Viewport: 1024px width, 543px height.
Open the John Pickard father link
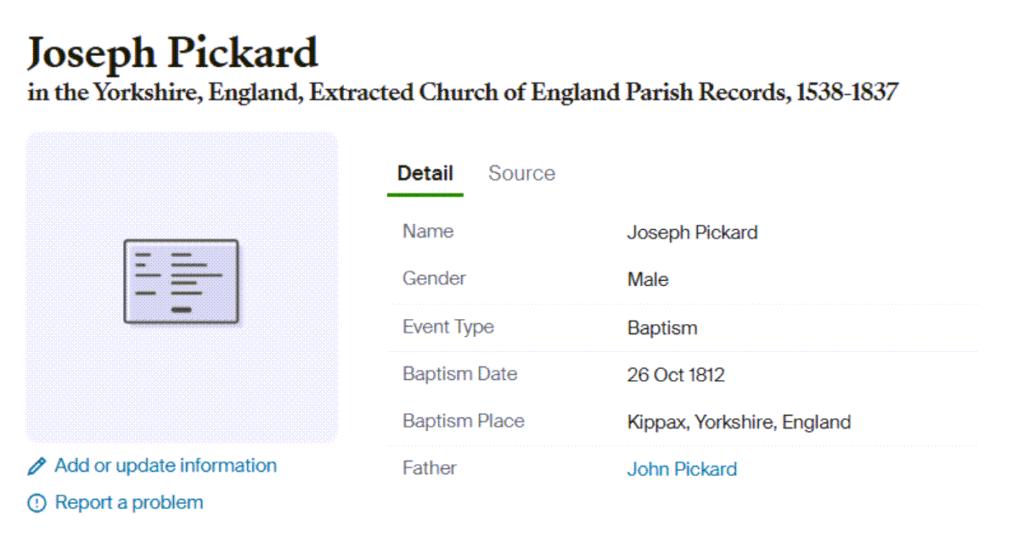click(681, 469)
